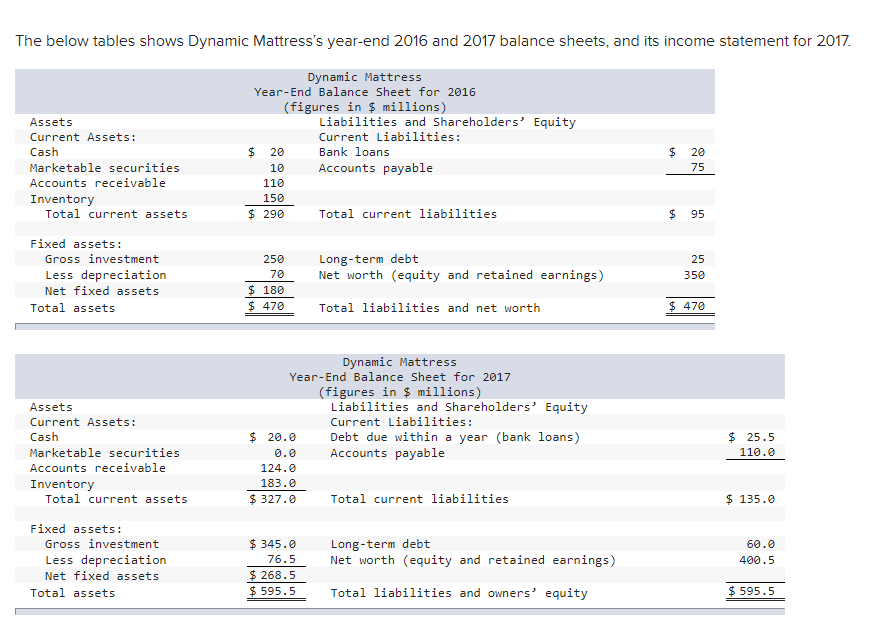The image size is (891, 633).
Task: Click the 2017 Accounts receivable value '124.0'
Action: click(278, 469)
